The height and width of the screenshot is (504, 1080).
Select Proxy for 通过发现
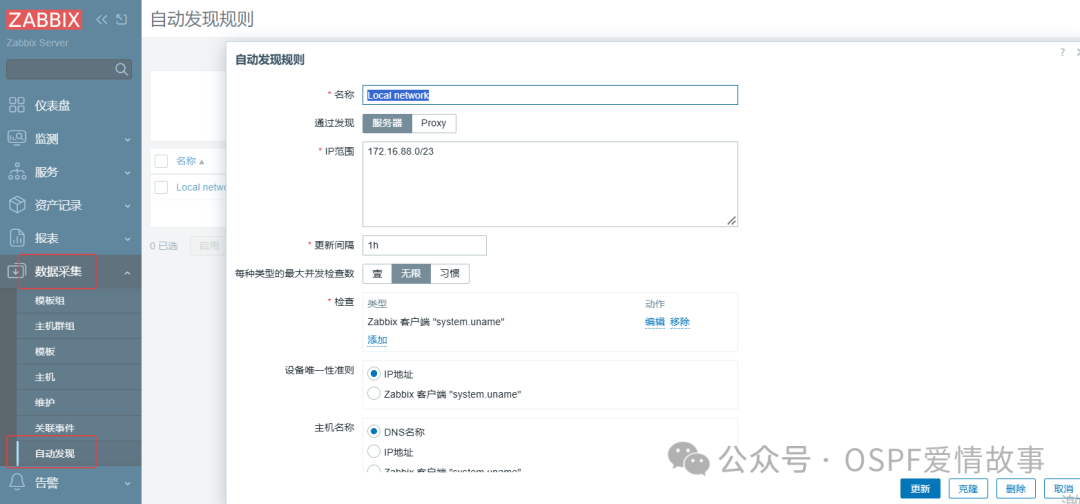tap(434, 123)
